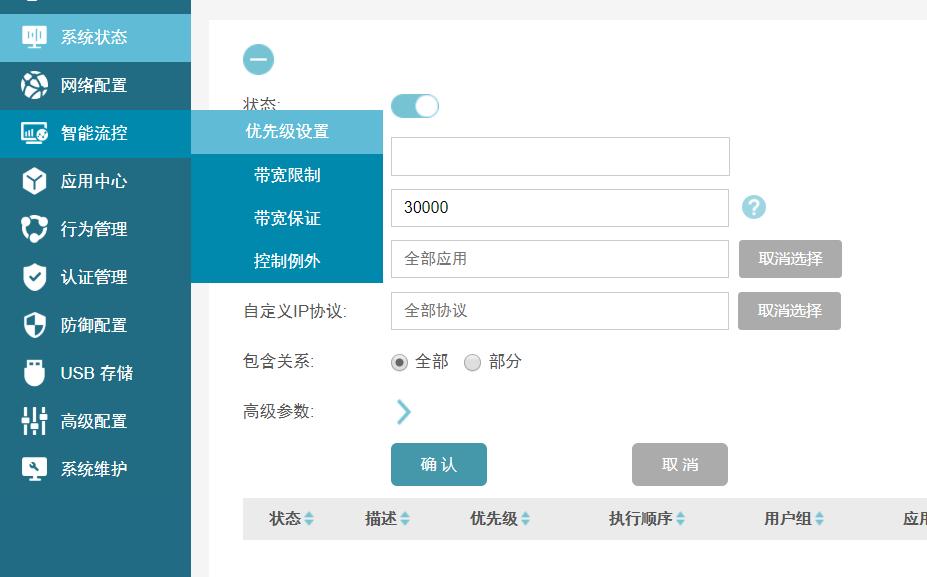The height and width of the screenshot is (577, 927).
Task: Click the description input field below 状态
Action: [x=559, y=156]
